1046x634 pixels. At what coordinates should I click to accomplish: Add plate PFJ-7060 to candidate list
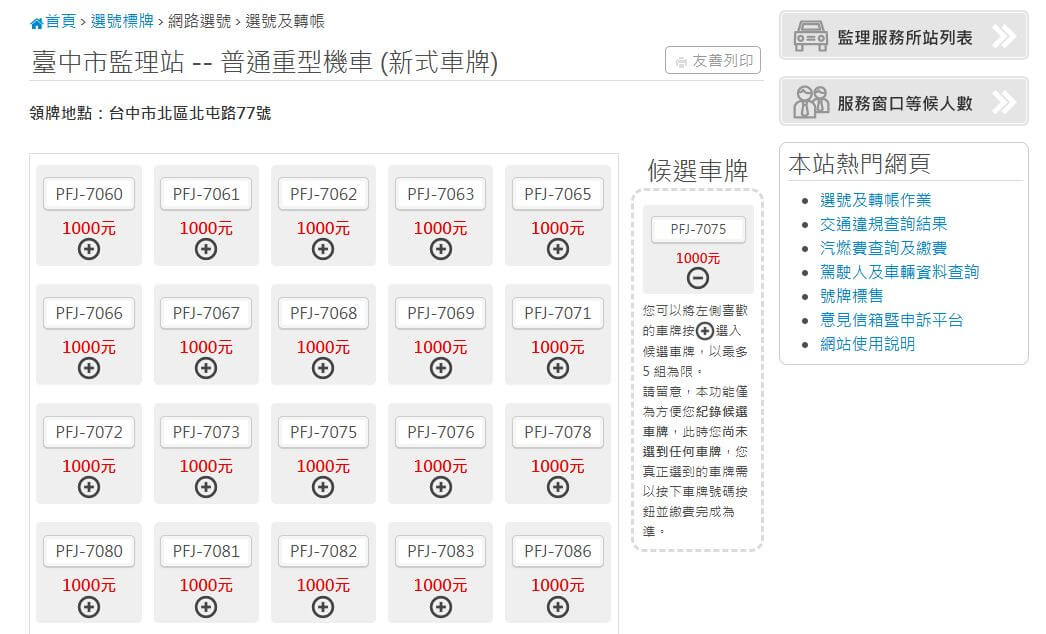89,249
